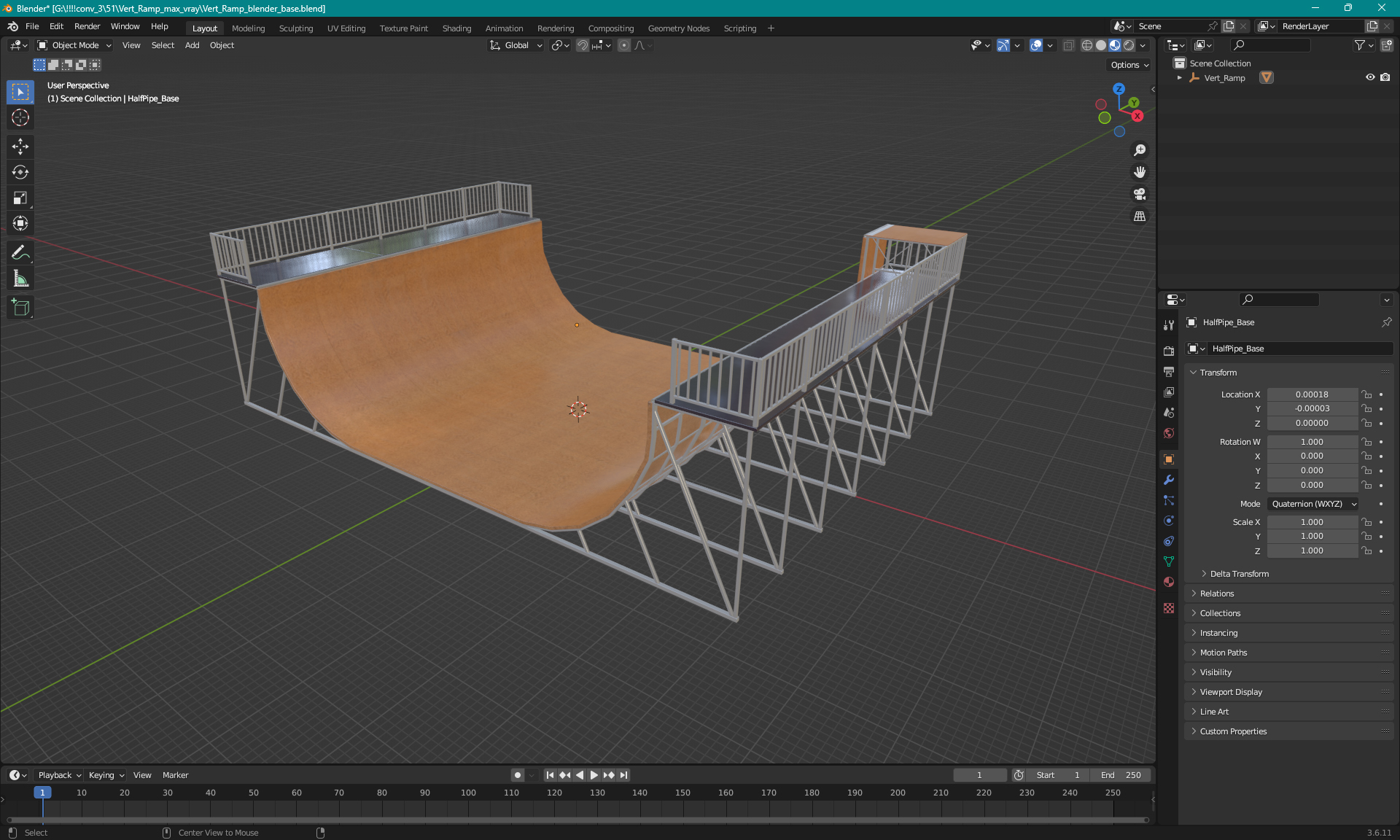
Task: Click the pan view hand icon
Action: pyautogui.click(x=1140, y=172)
